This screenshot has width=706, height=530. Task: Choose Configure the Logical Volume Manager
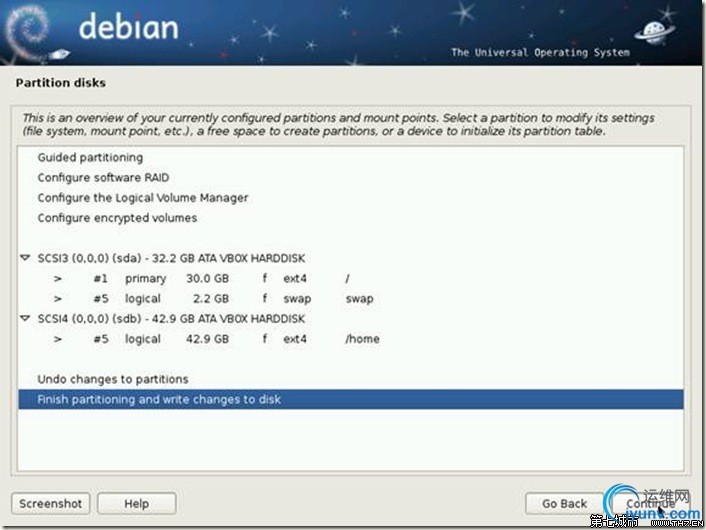pyautogui.click(x=351, y=198)
